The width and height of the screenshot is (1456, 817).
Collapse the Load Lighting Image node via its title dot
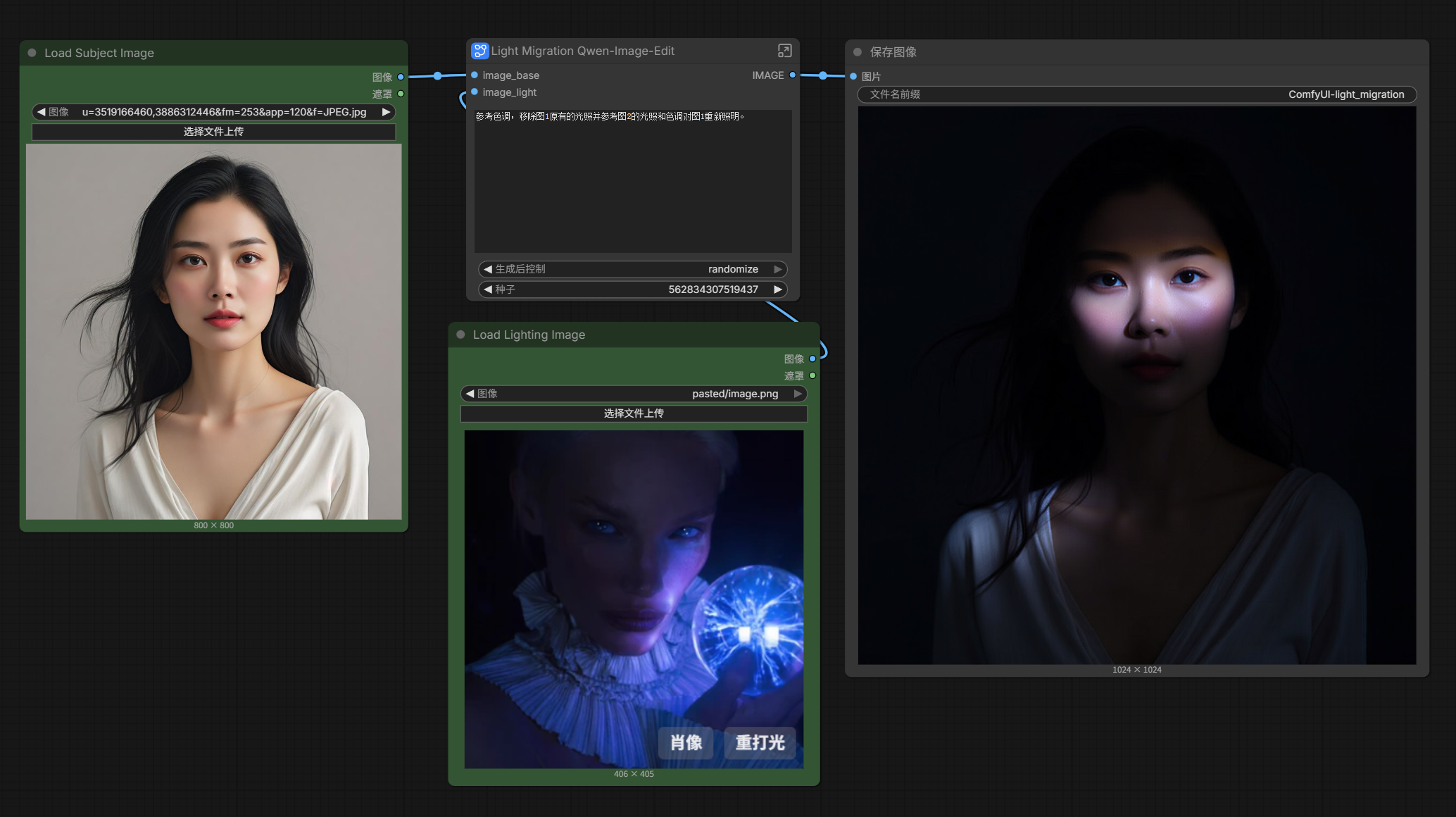click(460, 335)
